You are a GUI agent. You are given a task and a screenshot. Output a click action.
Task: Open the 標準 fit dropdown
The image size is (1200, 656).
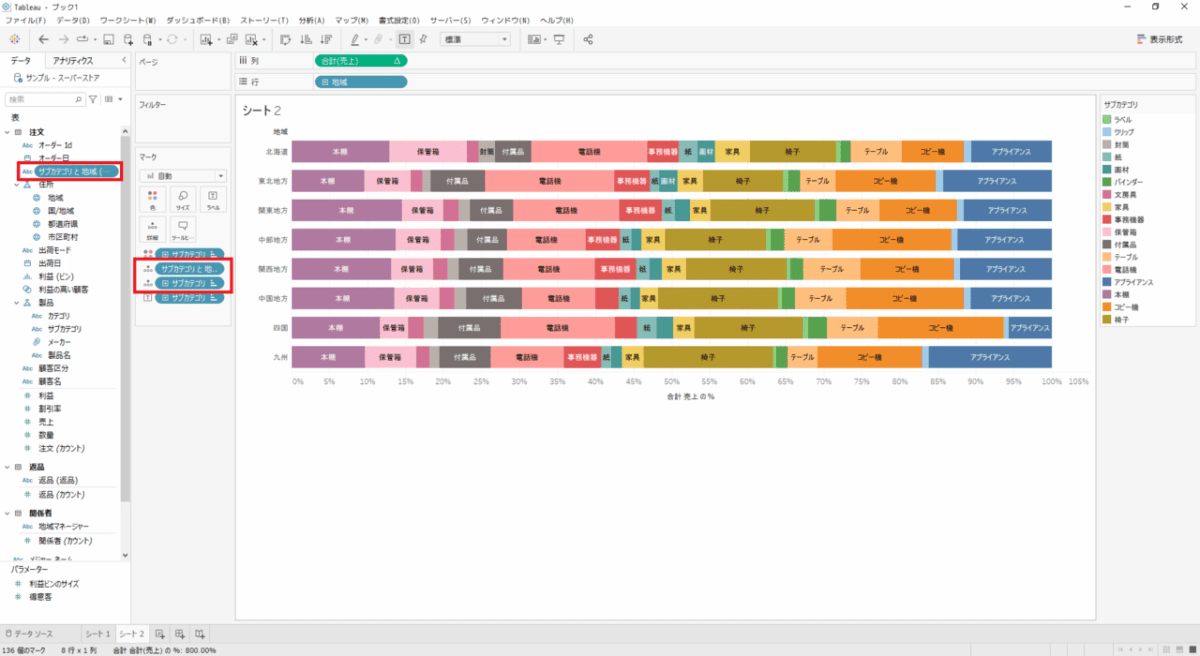(476, 39)
